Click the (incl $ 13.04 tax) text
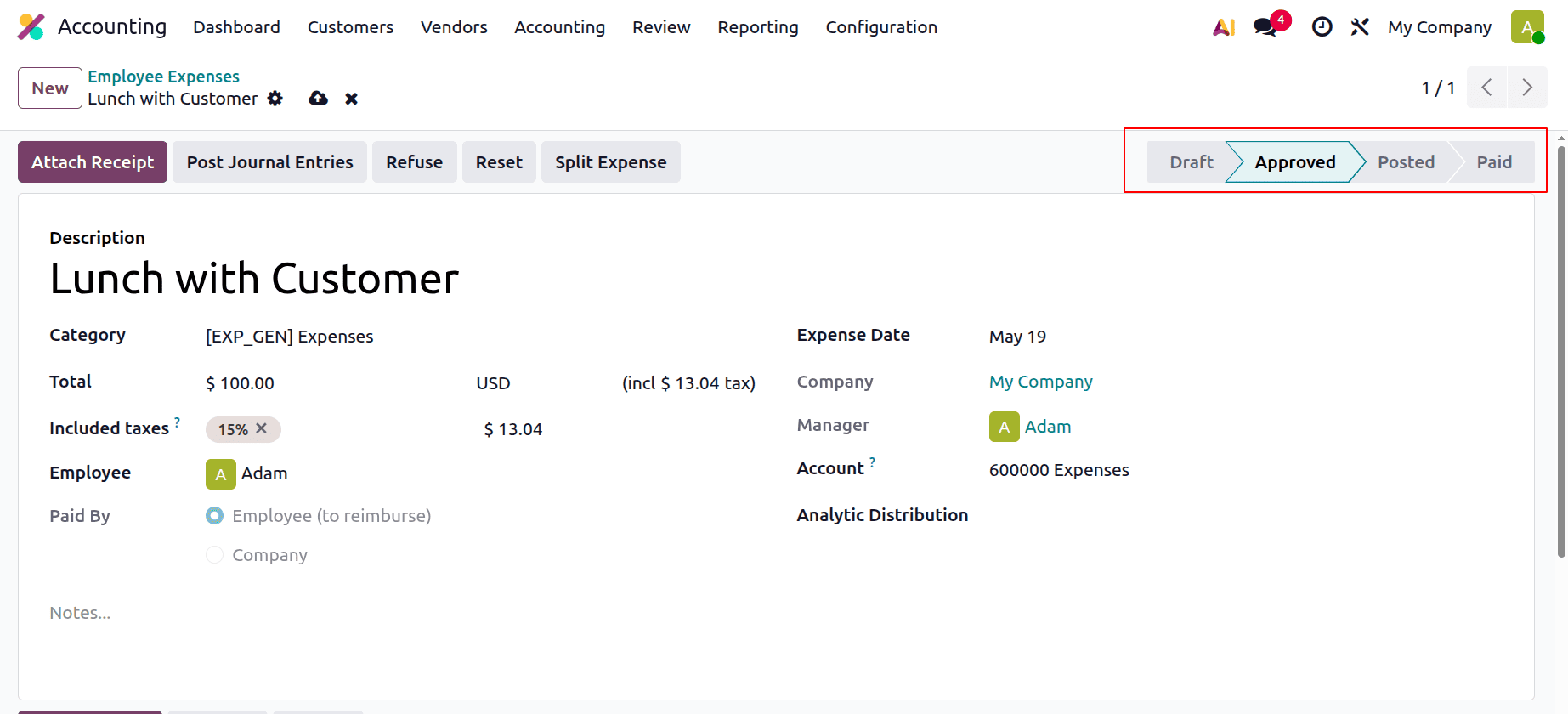Viewport: 1568px width, 714px height. (x=688, y=383)
